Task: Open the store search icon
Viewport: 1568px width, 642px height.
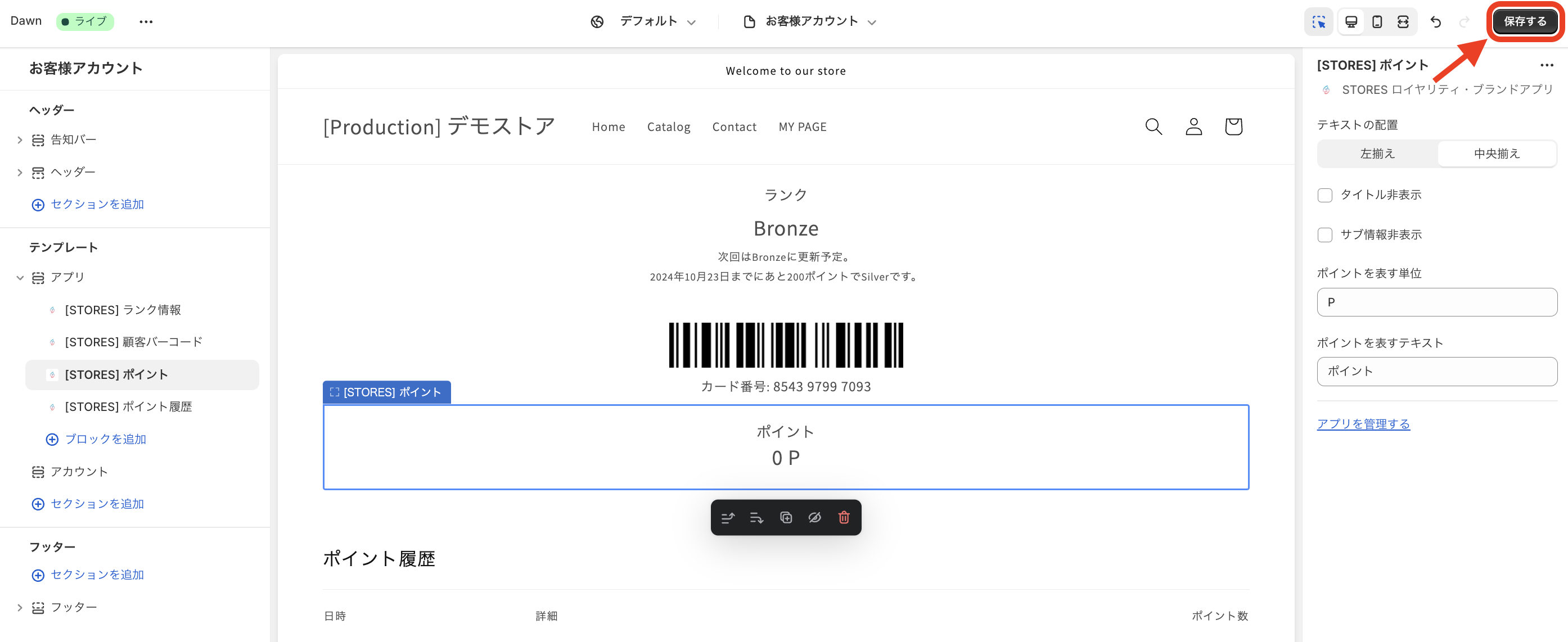Action: 1154,126
